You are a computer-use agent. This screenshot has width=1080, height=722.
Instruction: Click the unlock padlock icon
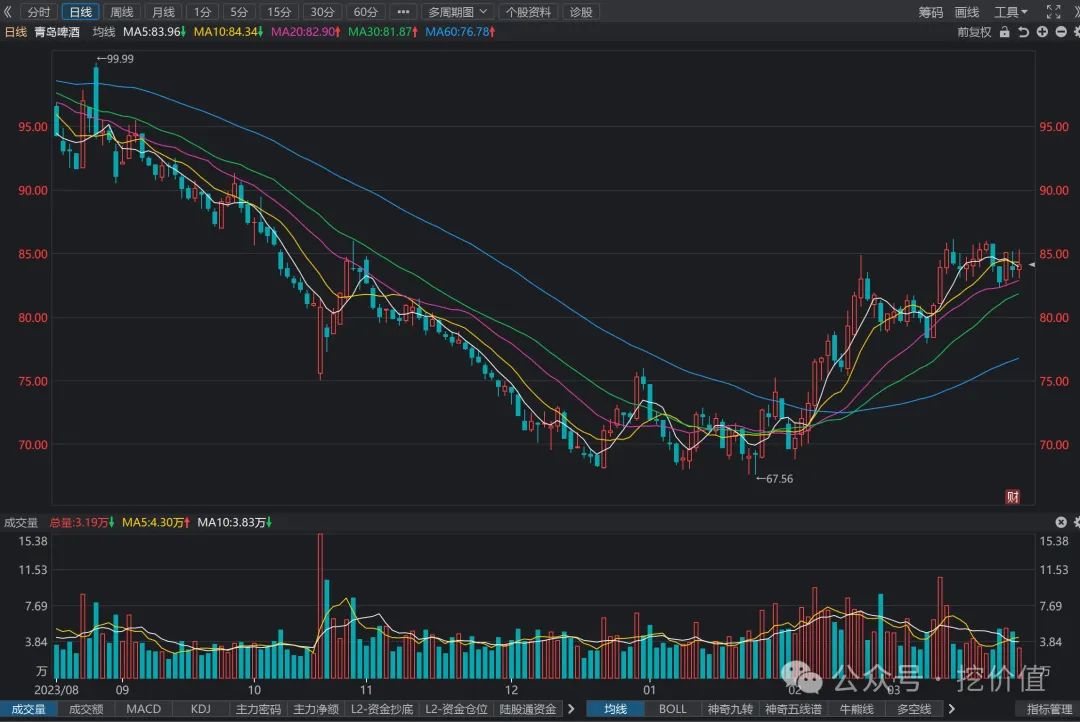pos(1006,32)
